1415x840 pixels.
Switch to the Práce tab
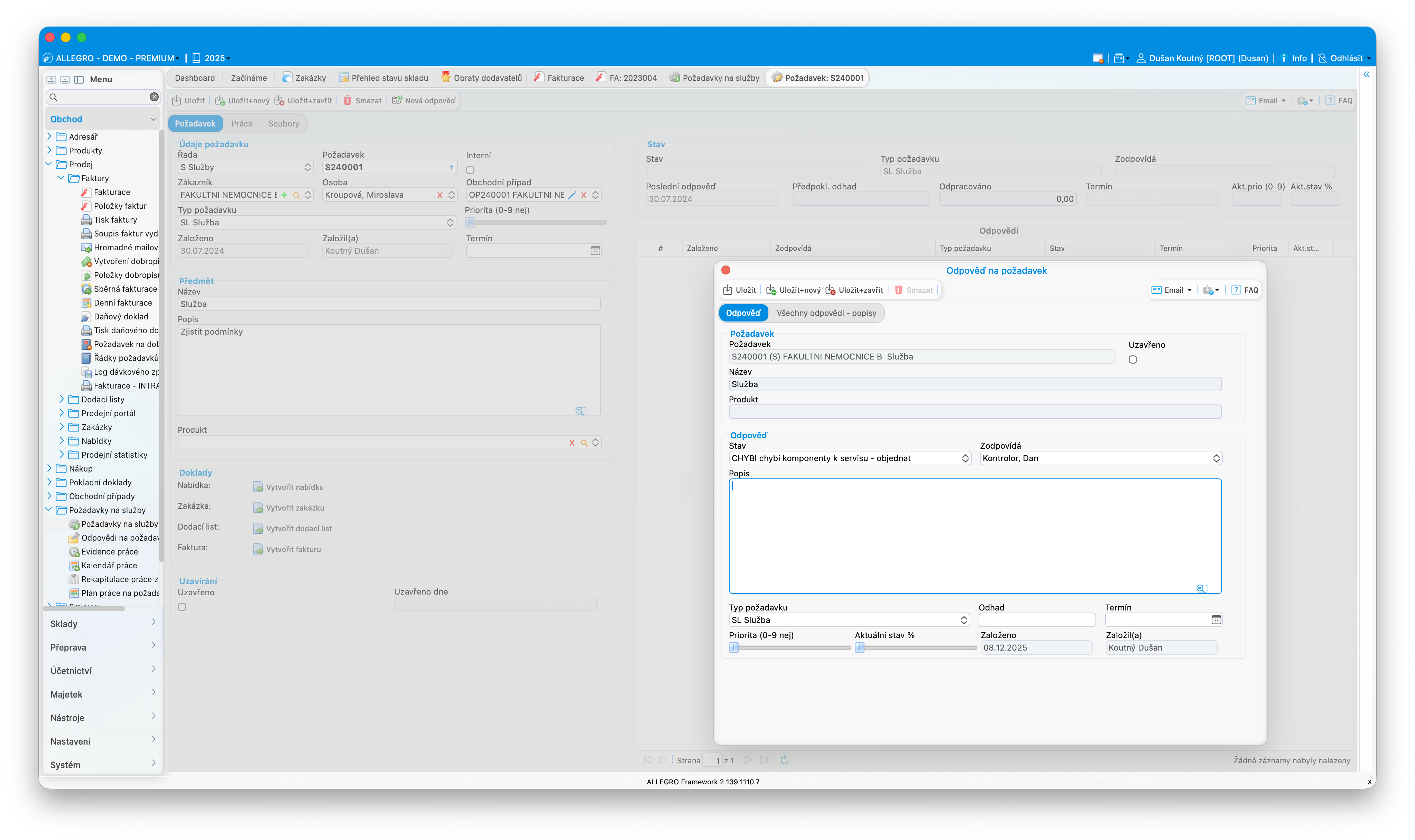tap(242, 123)
